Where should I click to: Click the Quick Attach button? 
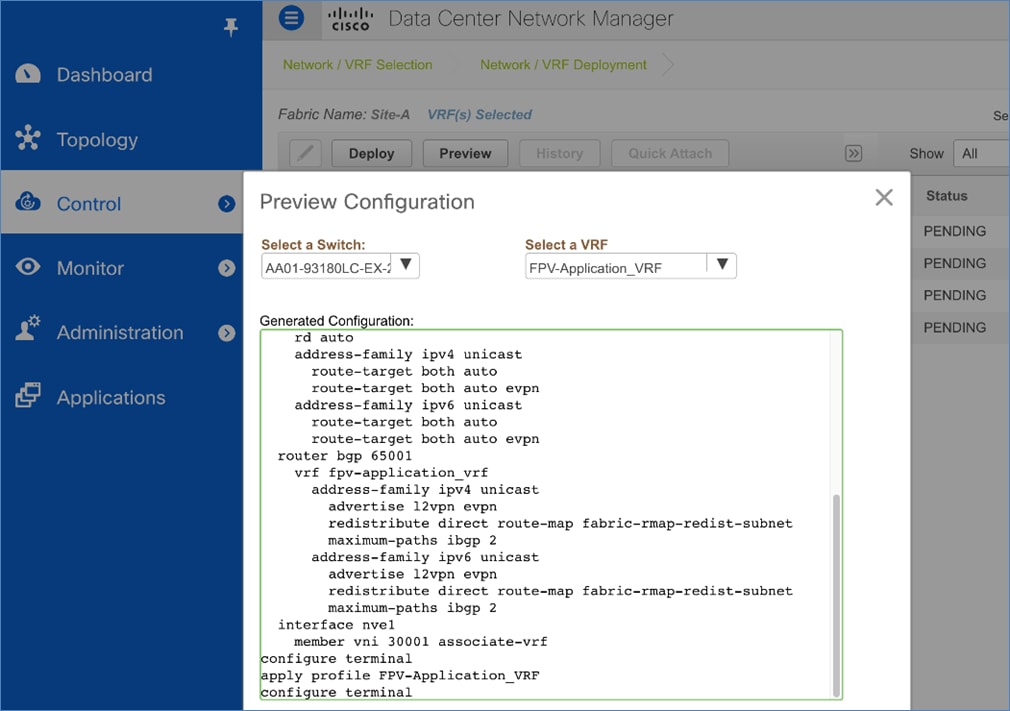[670, 153]
